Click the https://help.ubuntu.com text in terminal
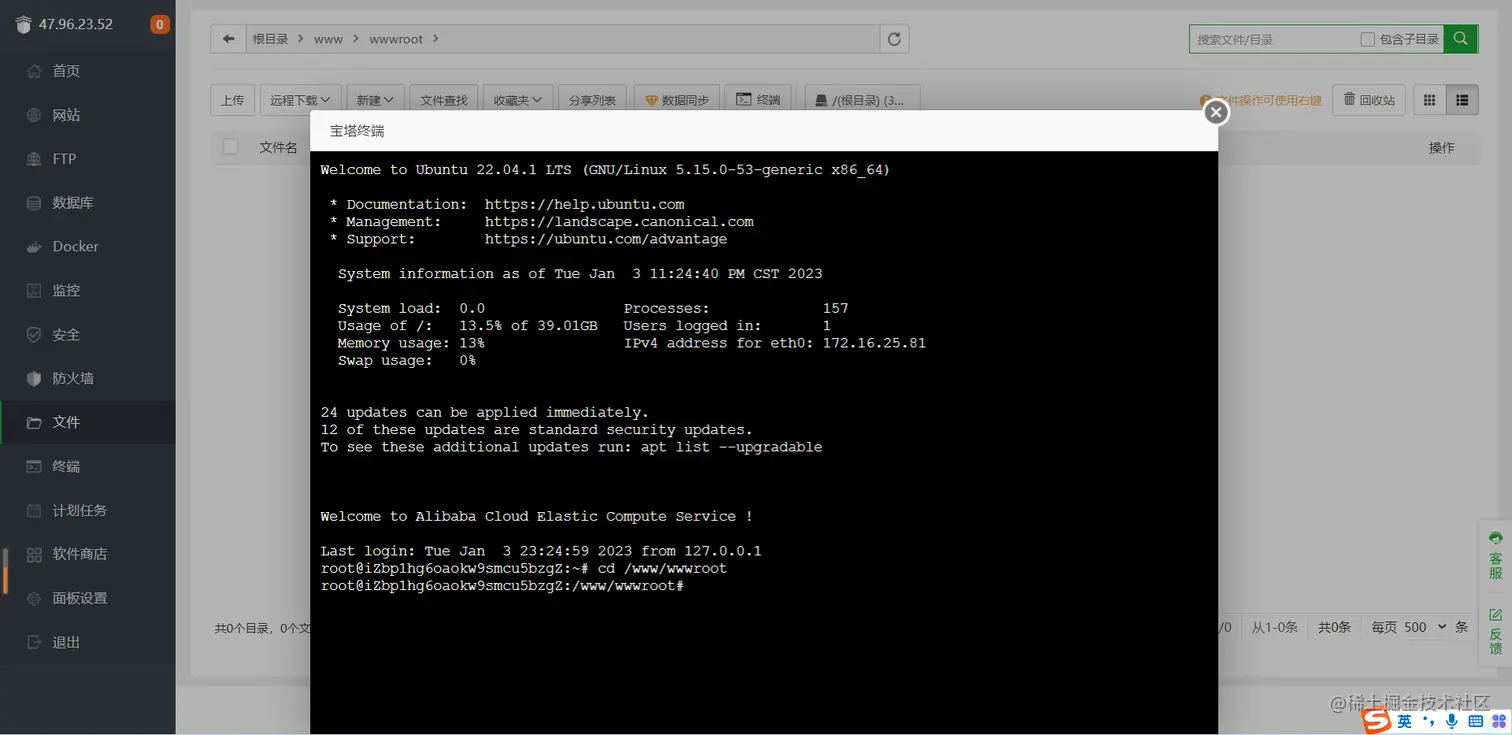The image size is (1512, 735). click(x=584, y=204)
